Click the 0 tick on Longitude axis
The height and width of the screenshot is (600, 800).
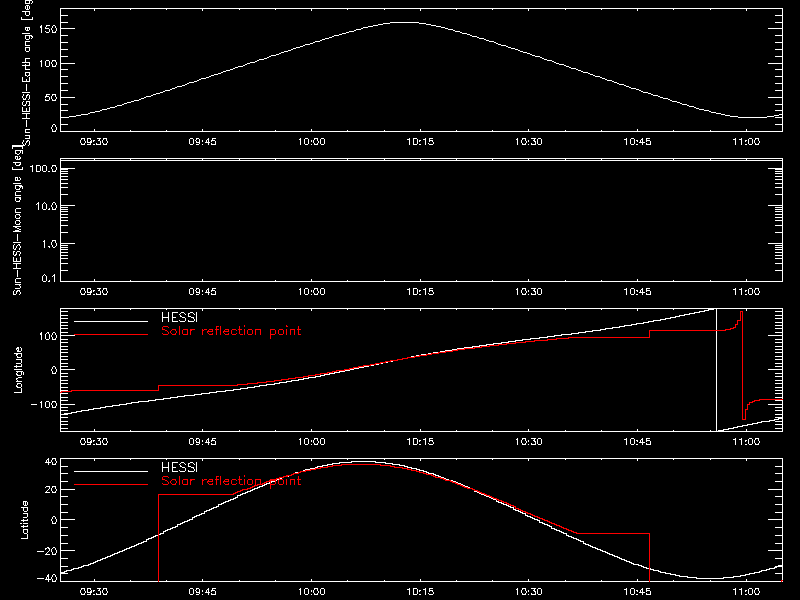coord(54,370)
